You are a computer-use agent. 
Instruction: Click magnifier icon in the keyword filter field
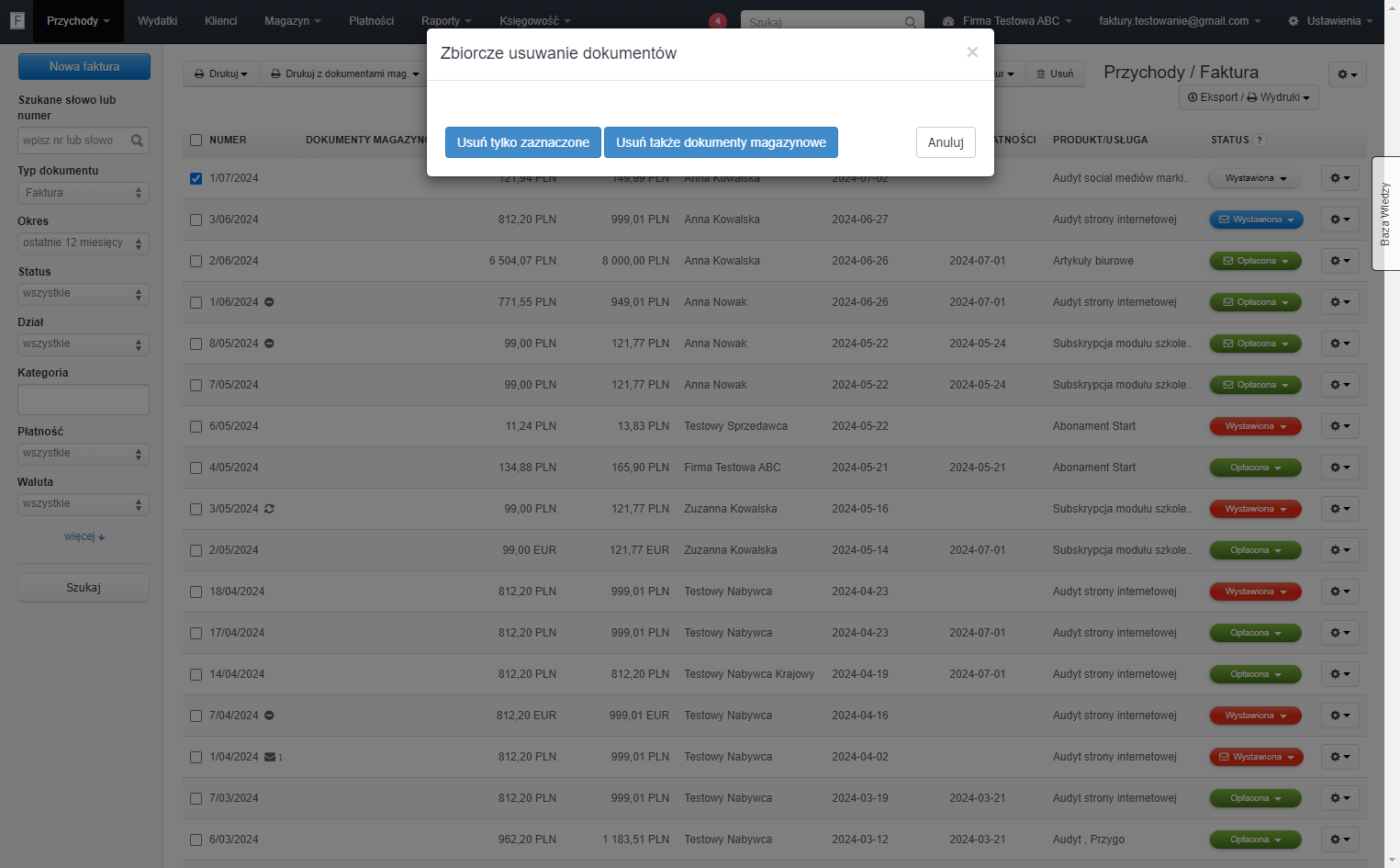(137, 141)
